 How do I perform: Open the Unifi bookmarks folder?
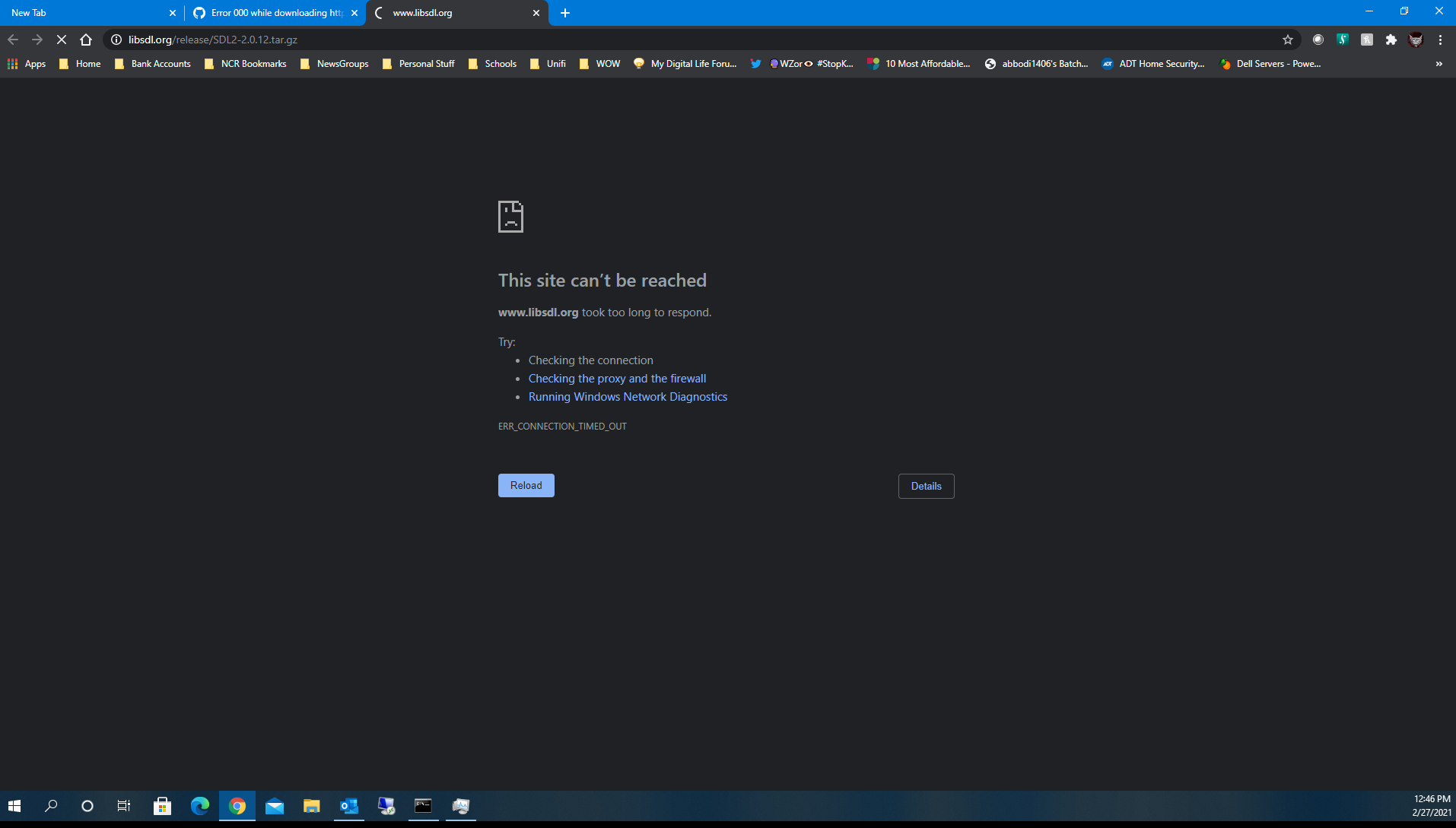click(548, 64)
